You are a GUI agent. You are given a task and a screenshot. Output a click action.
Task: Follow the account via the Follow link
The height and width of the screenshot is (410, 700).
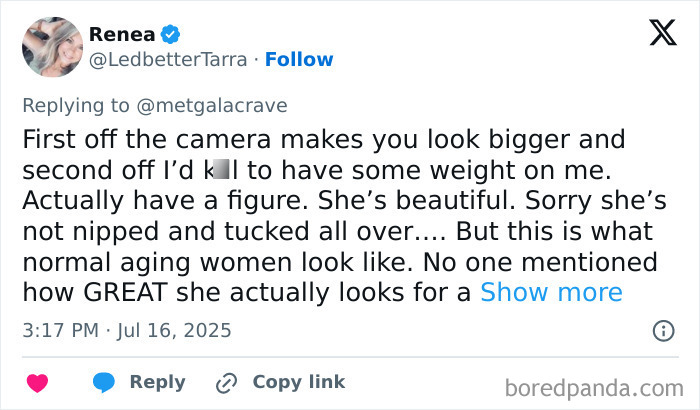click(x=298, y=60)
